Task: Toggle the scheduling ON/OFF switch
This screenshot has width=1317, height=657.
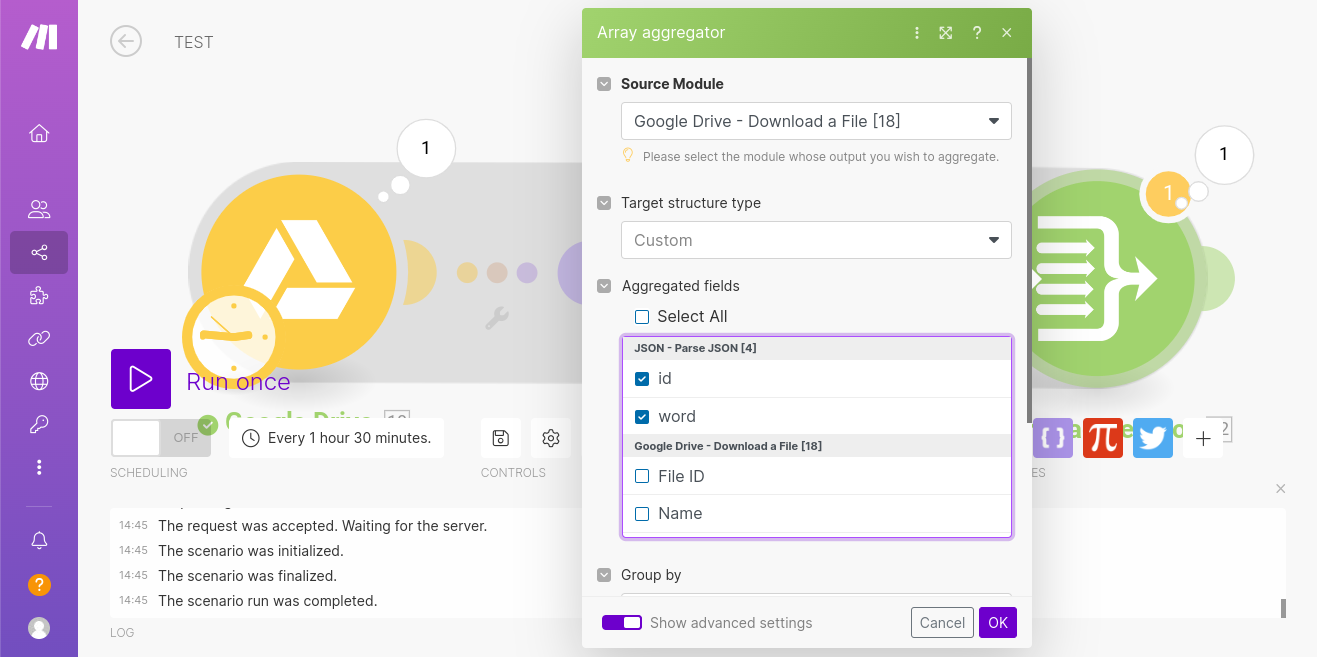Action: (161, 438)
